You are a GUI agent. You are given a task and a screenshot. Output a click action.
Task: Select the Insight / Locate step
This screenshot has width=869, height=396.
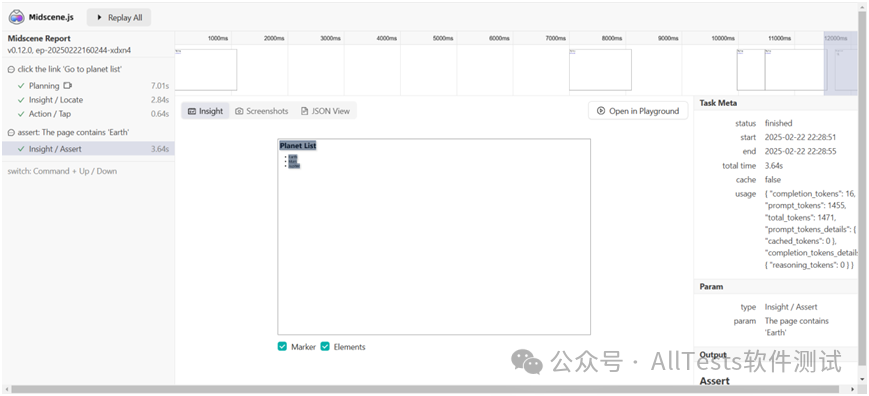point(88,100)
